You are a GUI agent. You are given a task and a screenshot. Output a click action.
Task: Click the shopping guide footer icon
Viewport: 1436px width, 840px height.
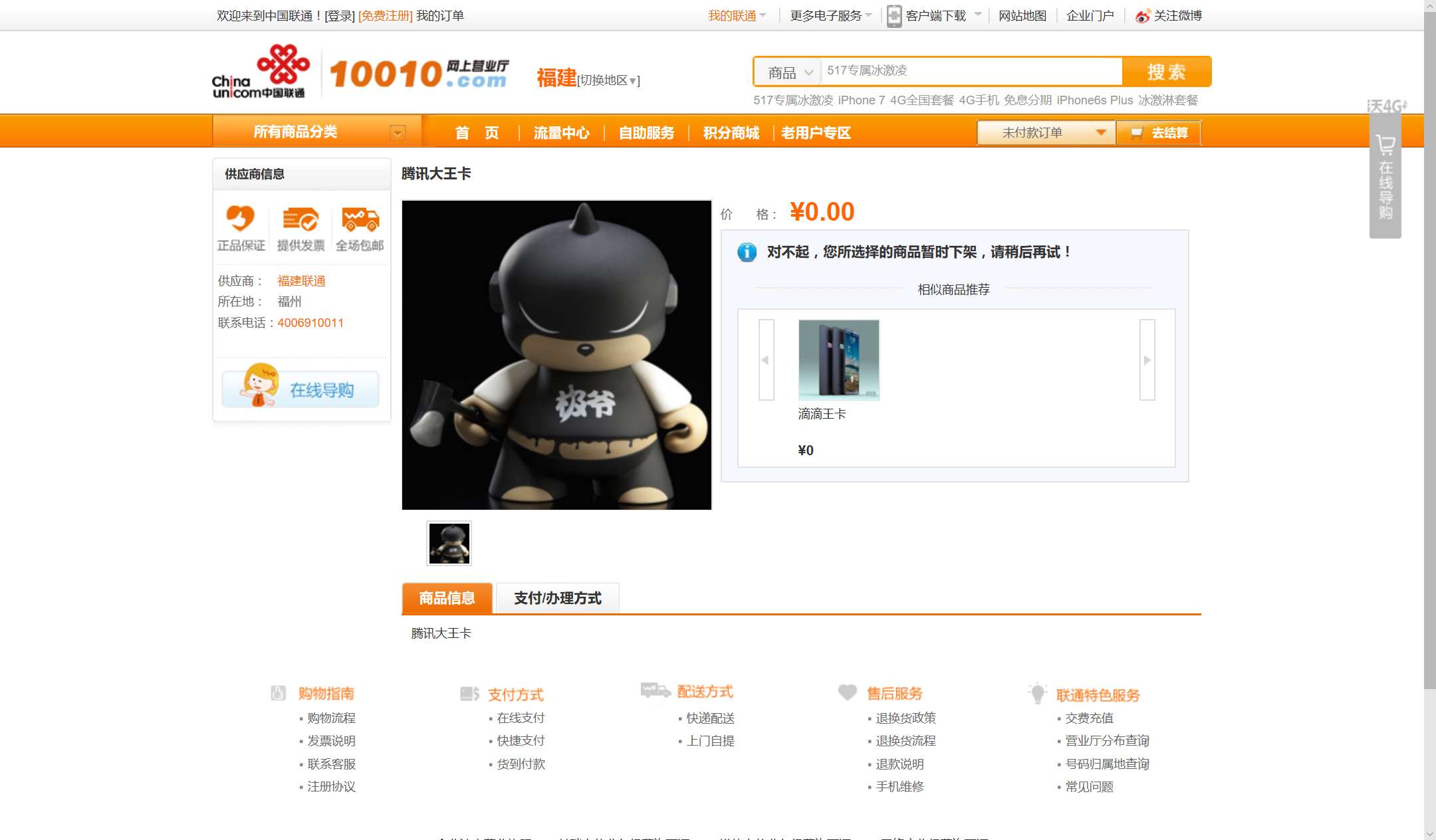tap(279, 693)
